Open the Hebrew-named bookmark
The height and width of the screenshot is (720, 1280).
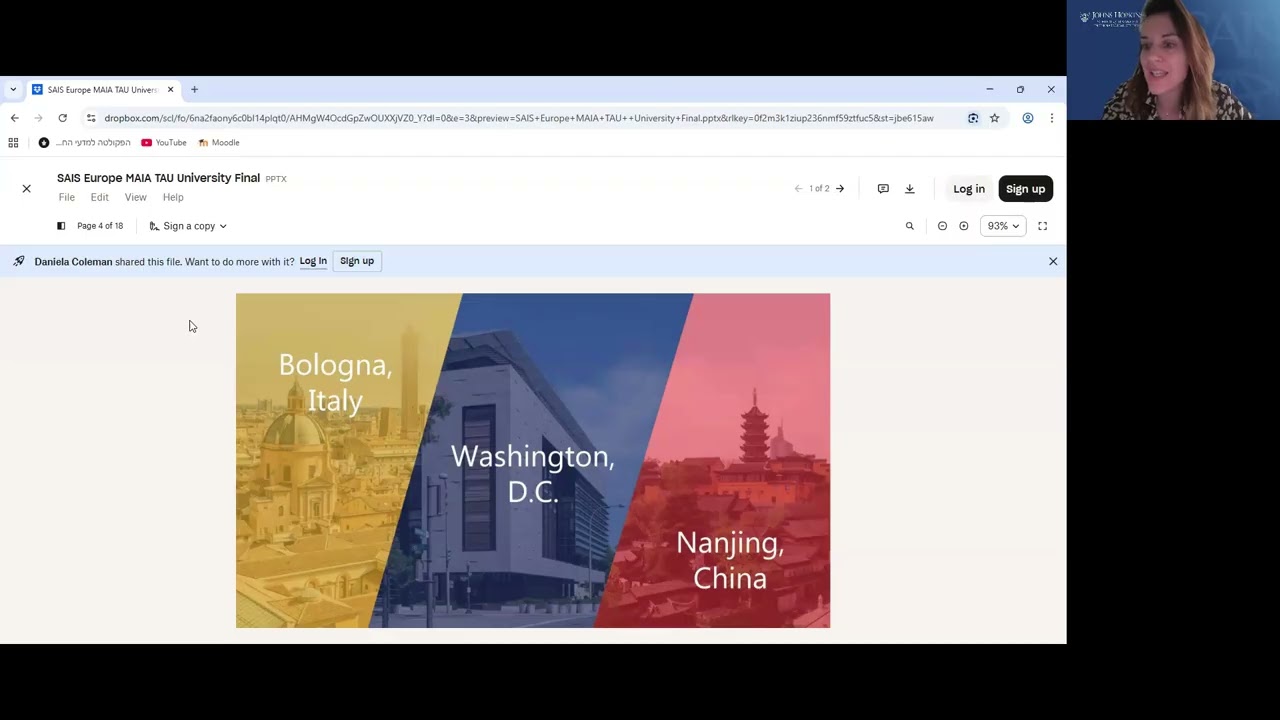click(x=85, y=143)
